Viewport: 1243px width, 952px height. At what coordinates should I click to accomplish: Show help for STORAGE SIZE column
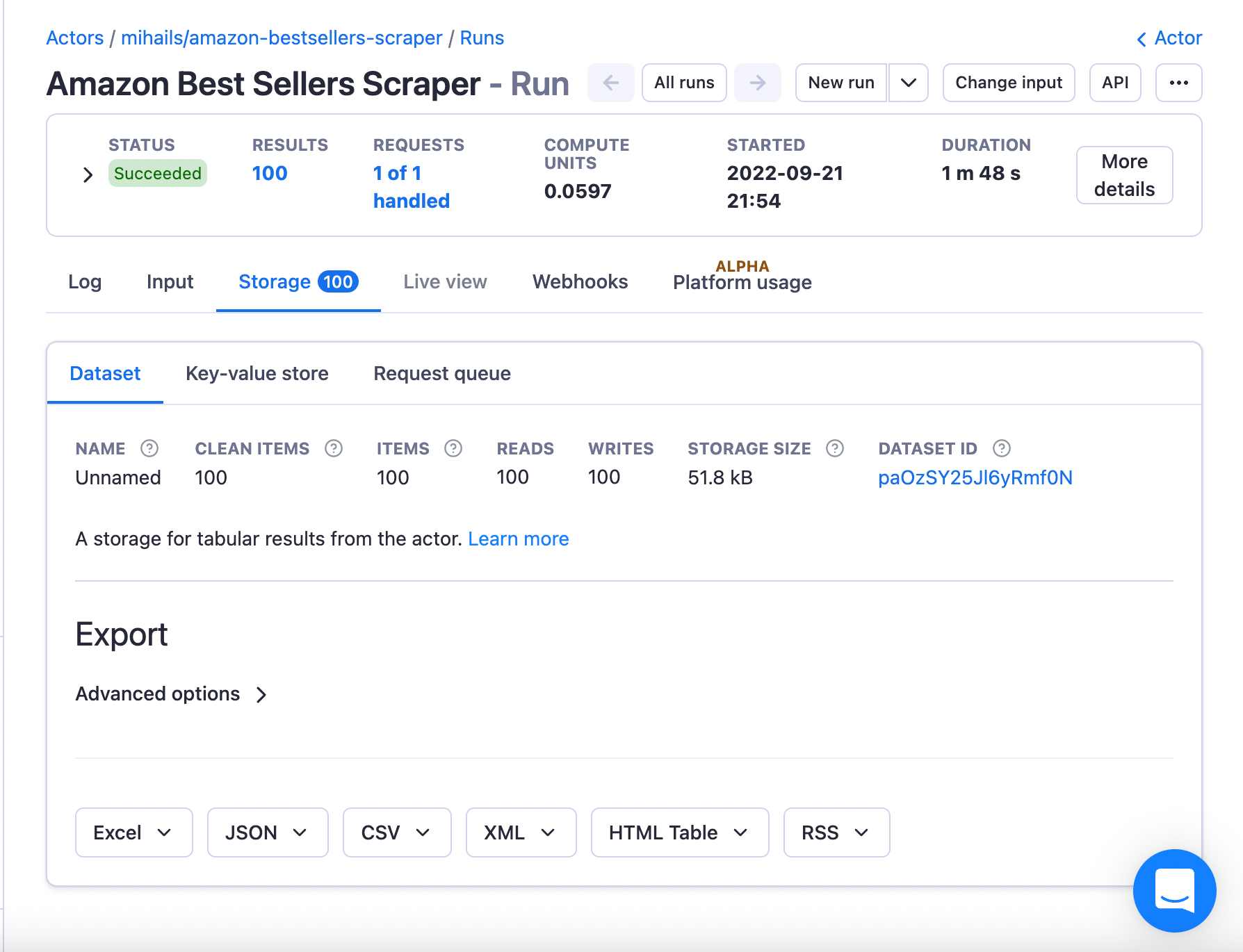pyautogui.click(x=835, y=448)
